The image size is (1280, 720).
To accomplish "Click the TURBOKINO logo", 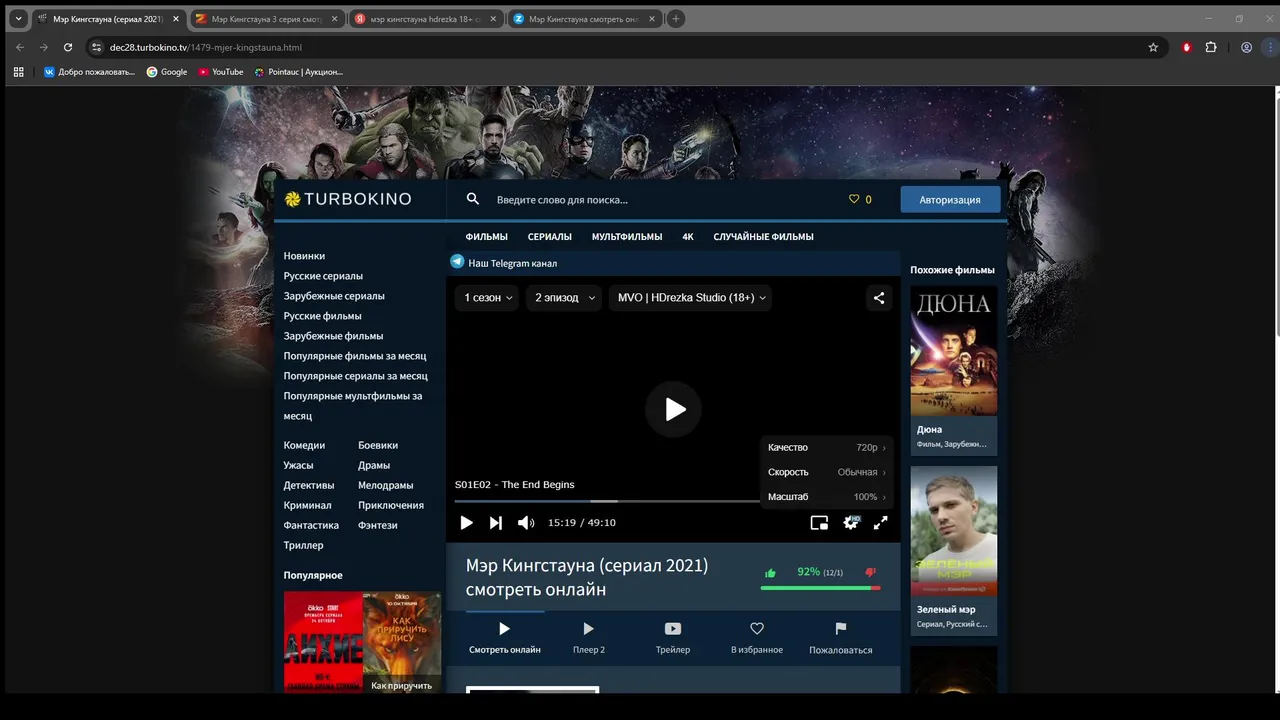I will tap(348, 199).
